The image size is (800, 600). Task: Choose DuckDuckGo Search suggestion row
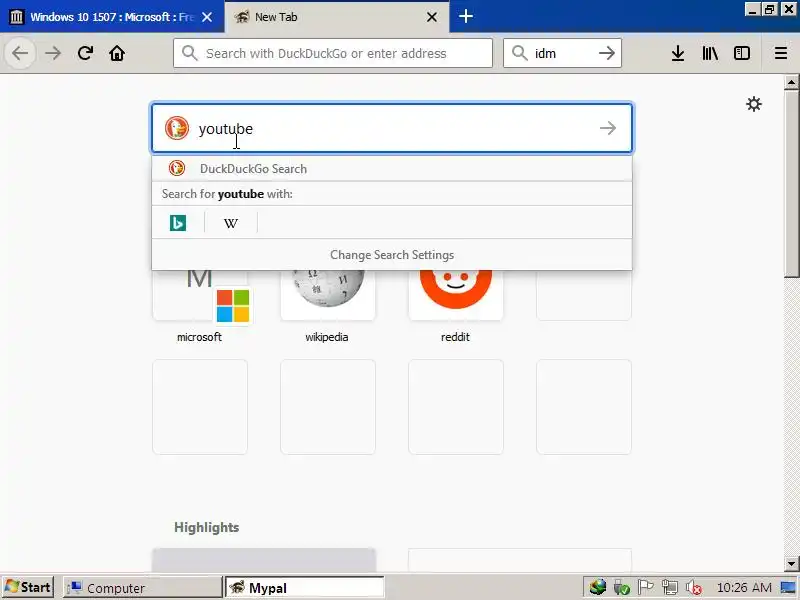392,168
